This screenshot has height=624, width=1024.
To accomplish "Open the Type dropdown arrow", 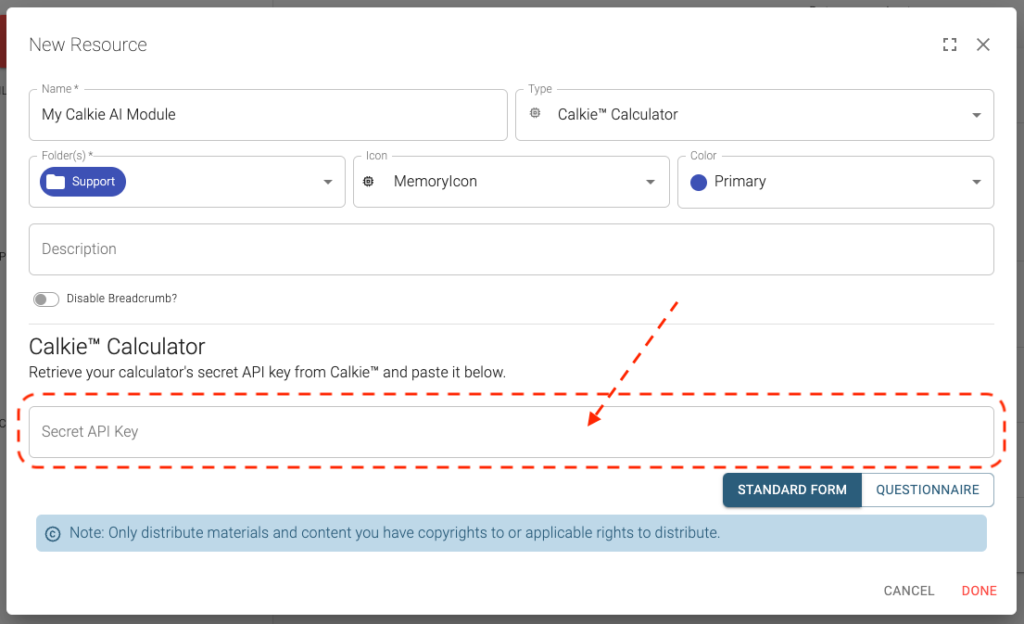I will point(976,115).
